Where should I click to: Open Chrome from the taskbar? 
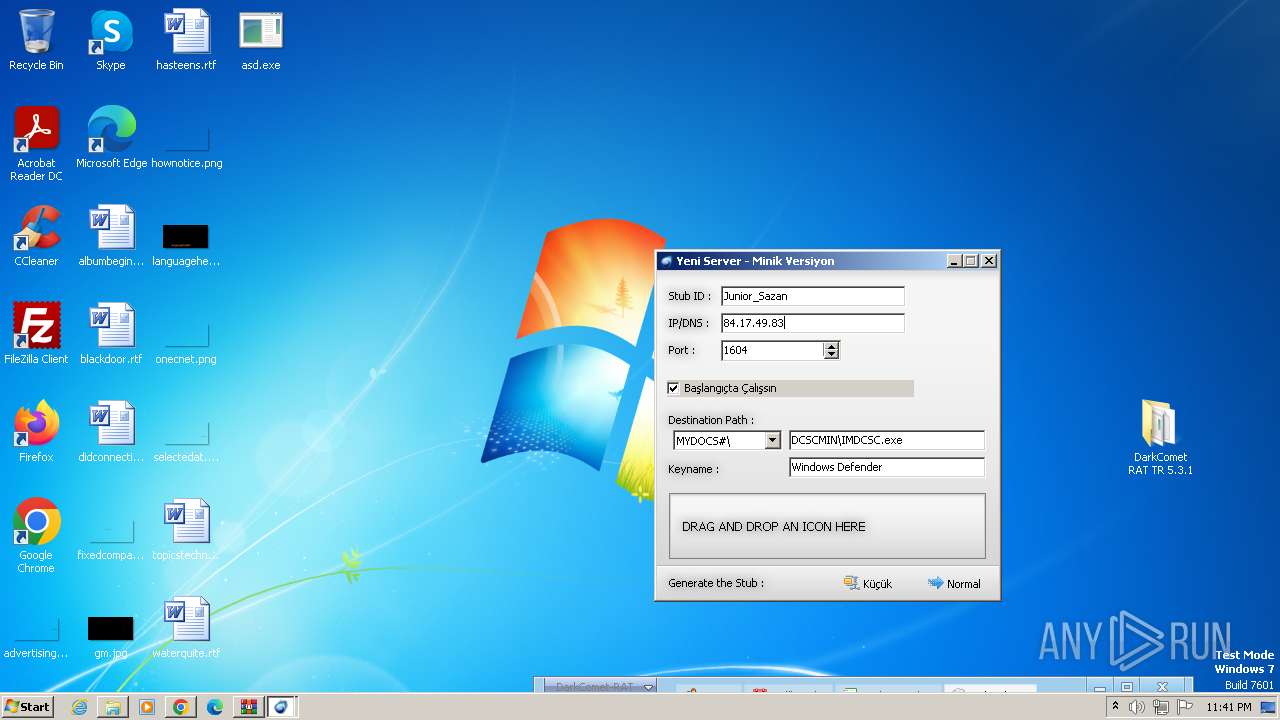click(x=181, y=707)
